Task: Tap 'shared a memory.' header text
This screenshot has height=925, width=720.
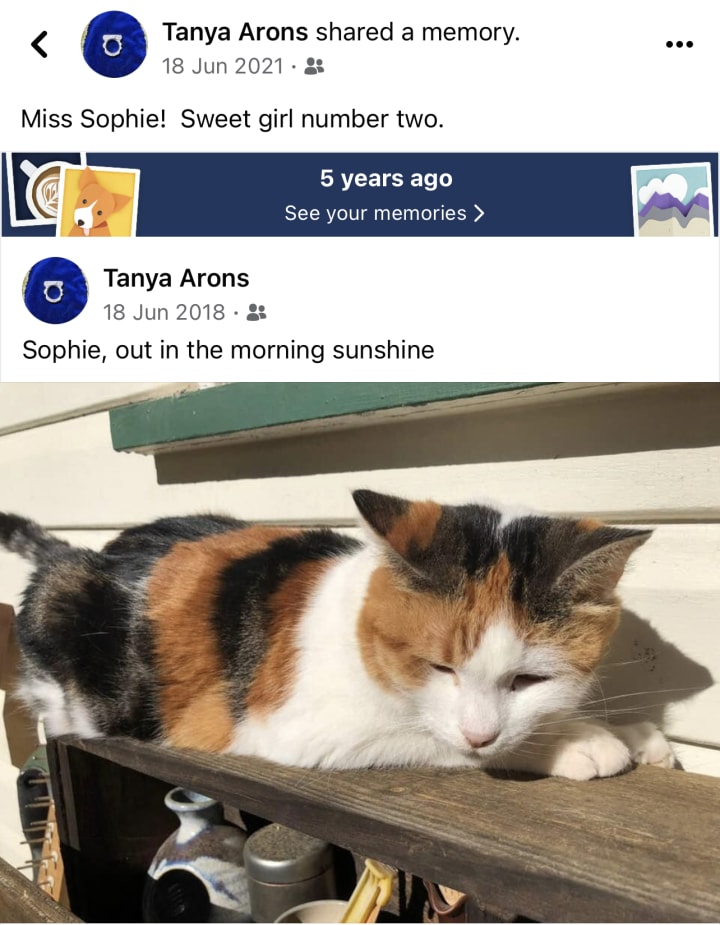Action: pyautogui.click(x=418, y=32)
